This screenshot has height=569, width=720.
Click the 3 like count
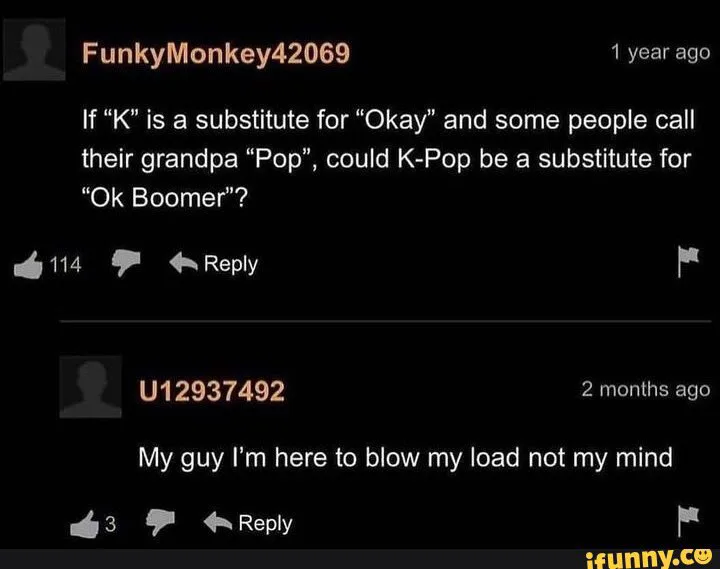point(110,524)
